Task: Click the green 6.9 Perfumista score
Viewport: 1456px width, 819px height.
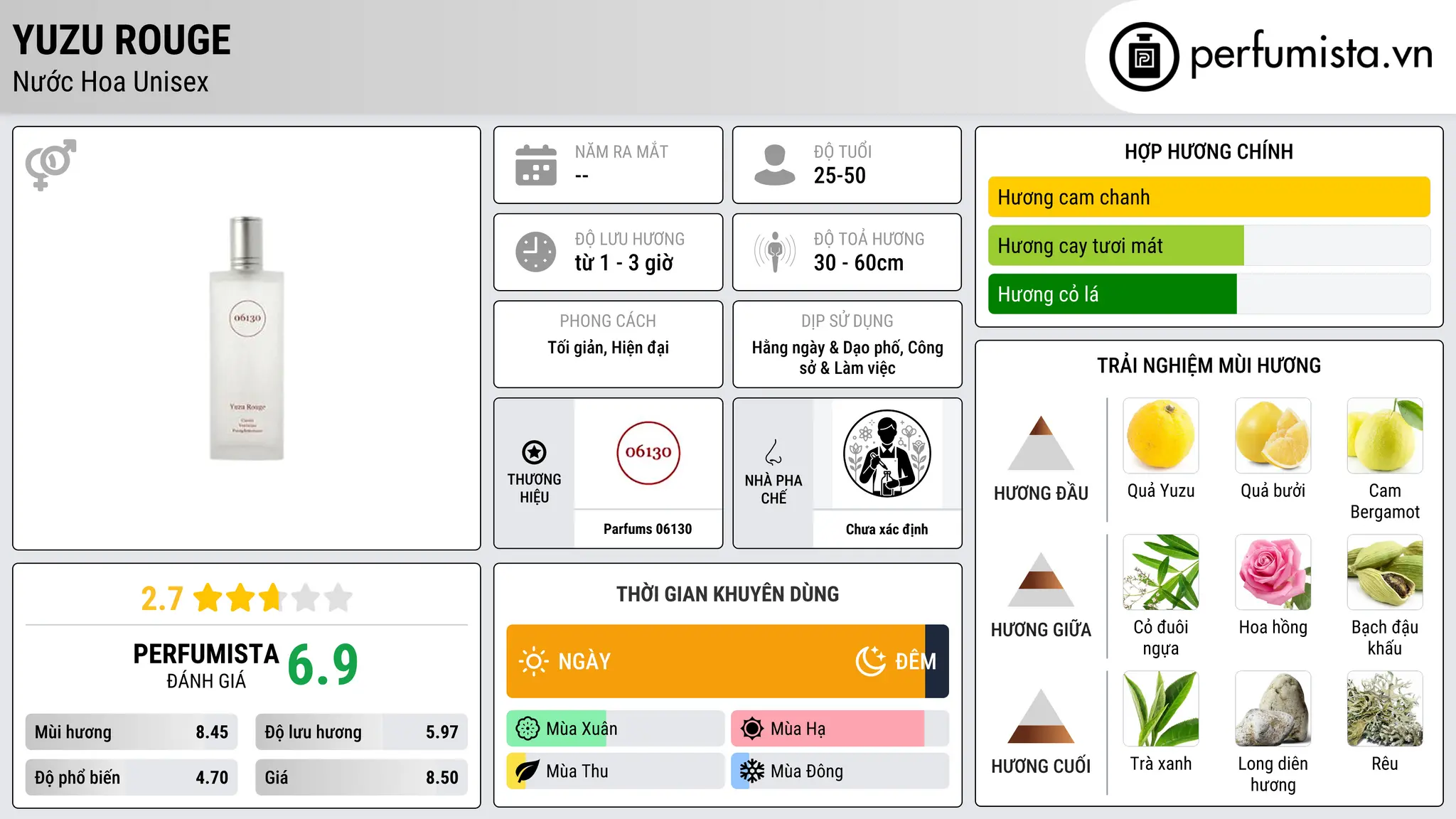Action: click(x=323, y=665)
